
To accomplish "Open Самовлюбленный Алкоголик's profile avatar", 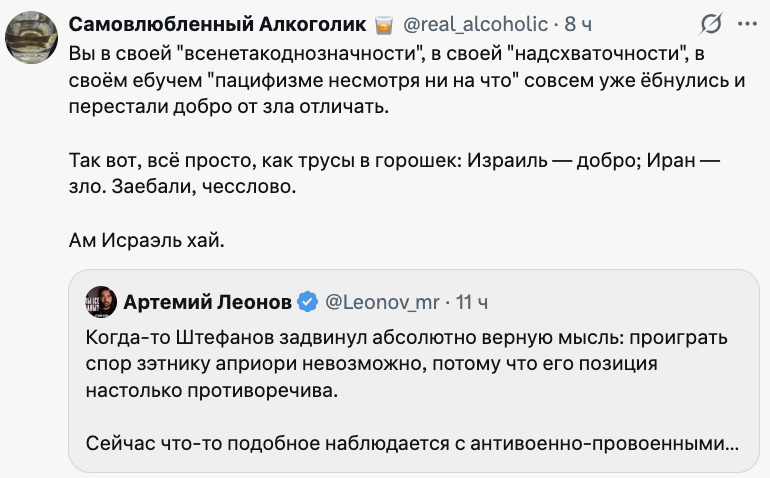I will 32,38.
